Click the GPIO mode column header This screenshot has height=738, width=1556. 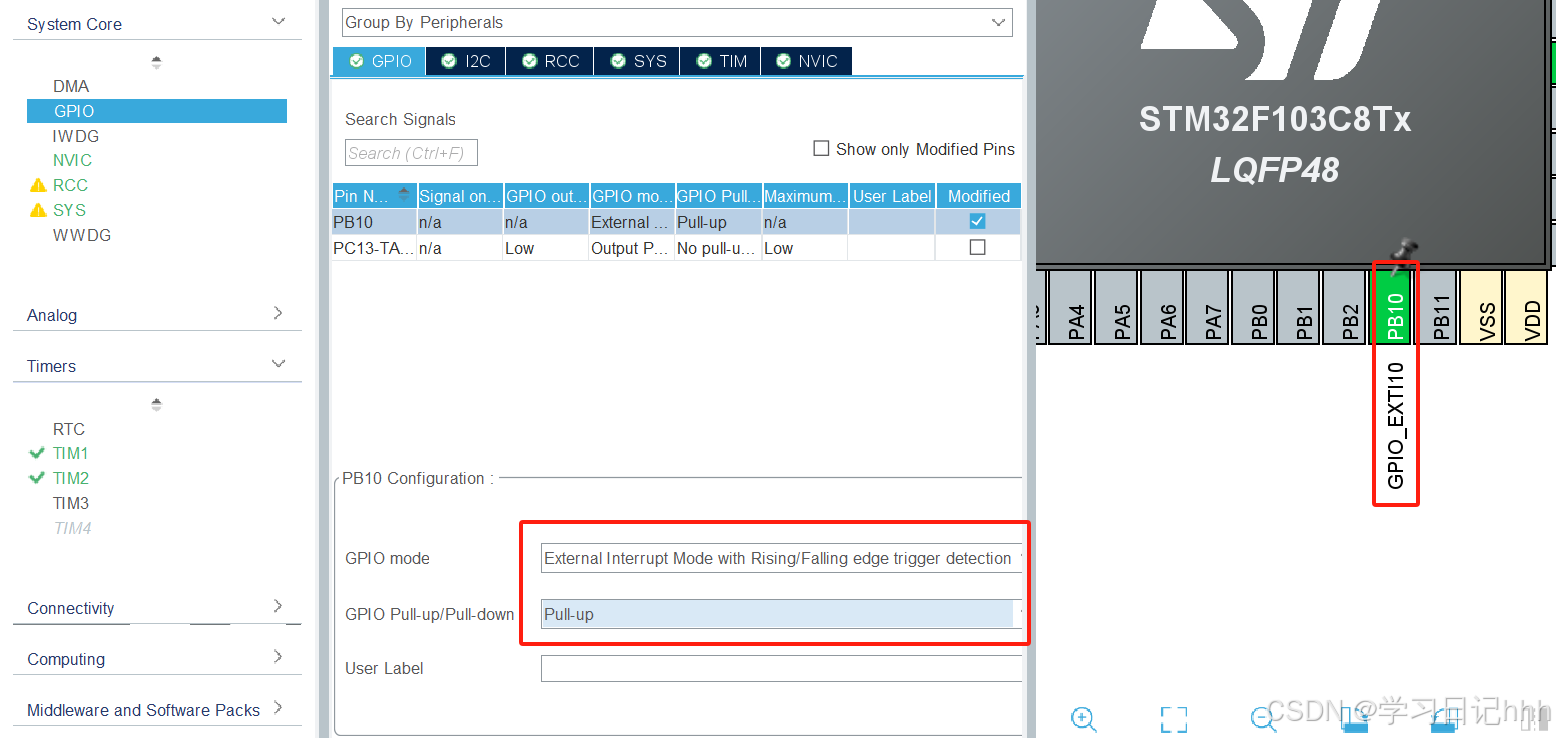[632, 196]
